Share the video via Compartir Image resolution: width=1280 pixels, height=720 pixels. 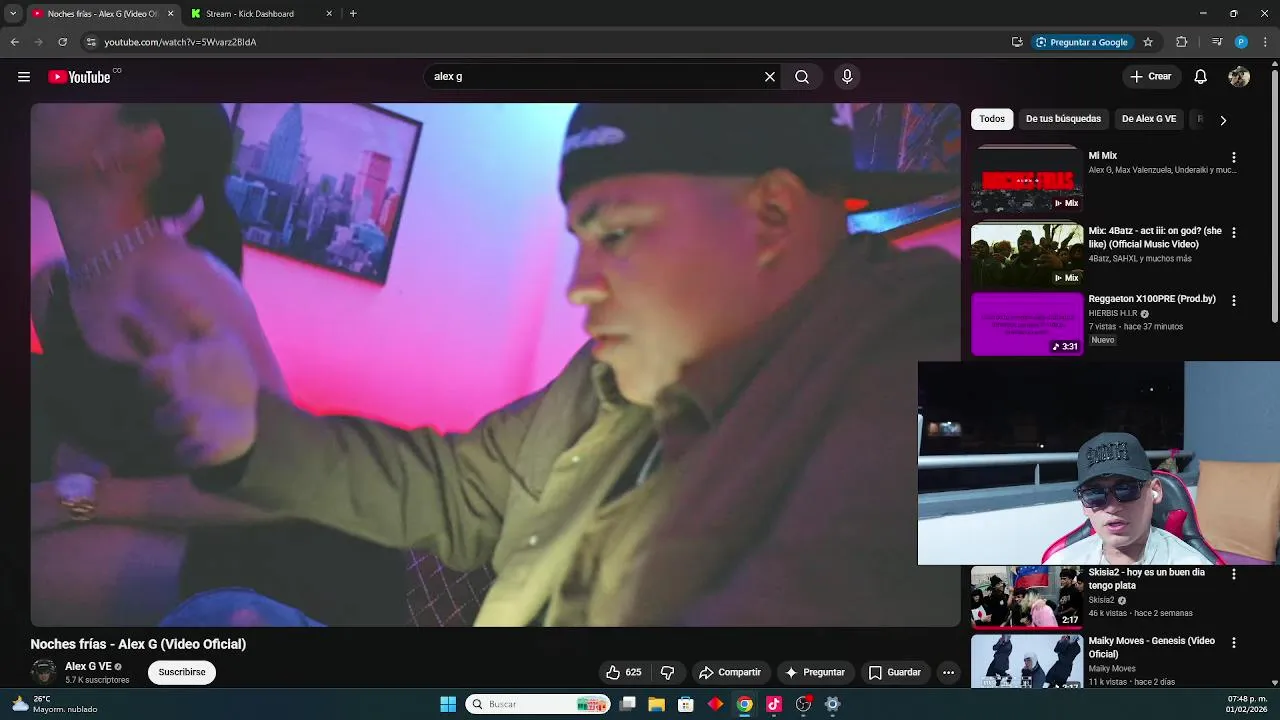pos(730,673)
